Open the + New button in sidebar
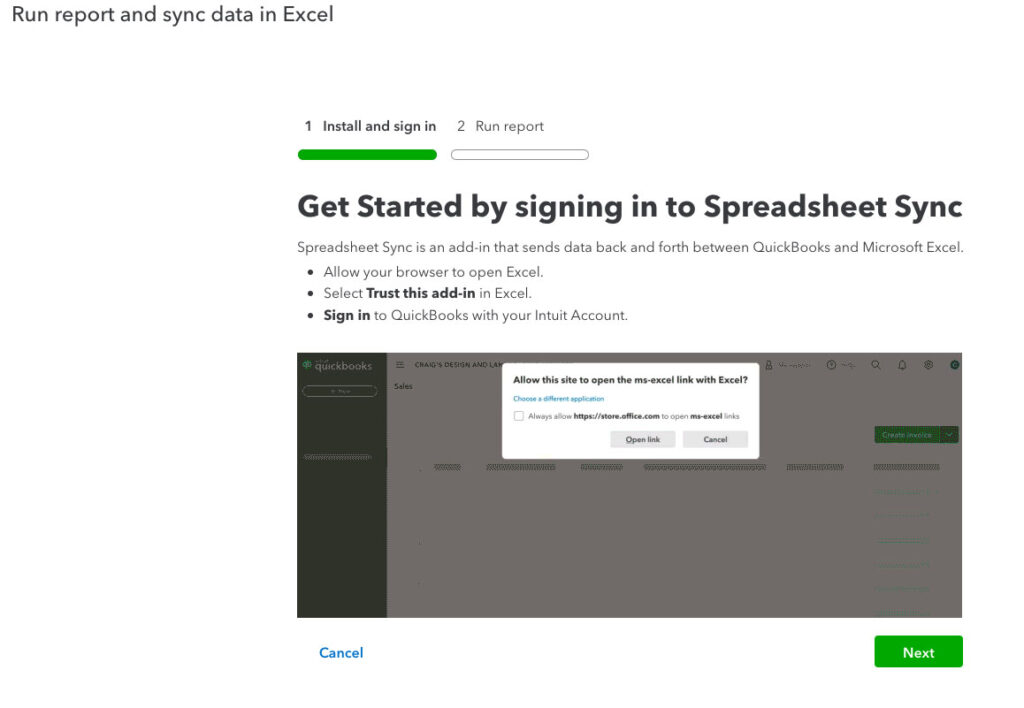1024x708 pixels. point(340,391)
